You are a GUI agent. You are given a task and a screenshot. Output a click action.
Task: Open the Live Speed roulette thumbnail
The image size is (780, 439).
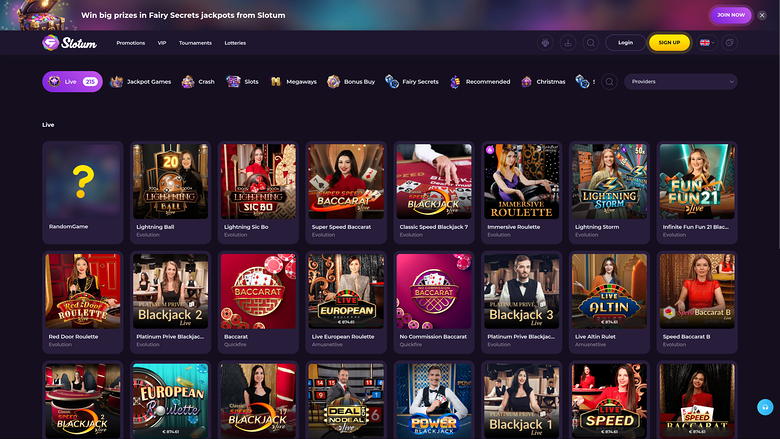coord(609,401)
